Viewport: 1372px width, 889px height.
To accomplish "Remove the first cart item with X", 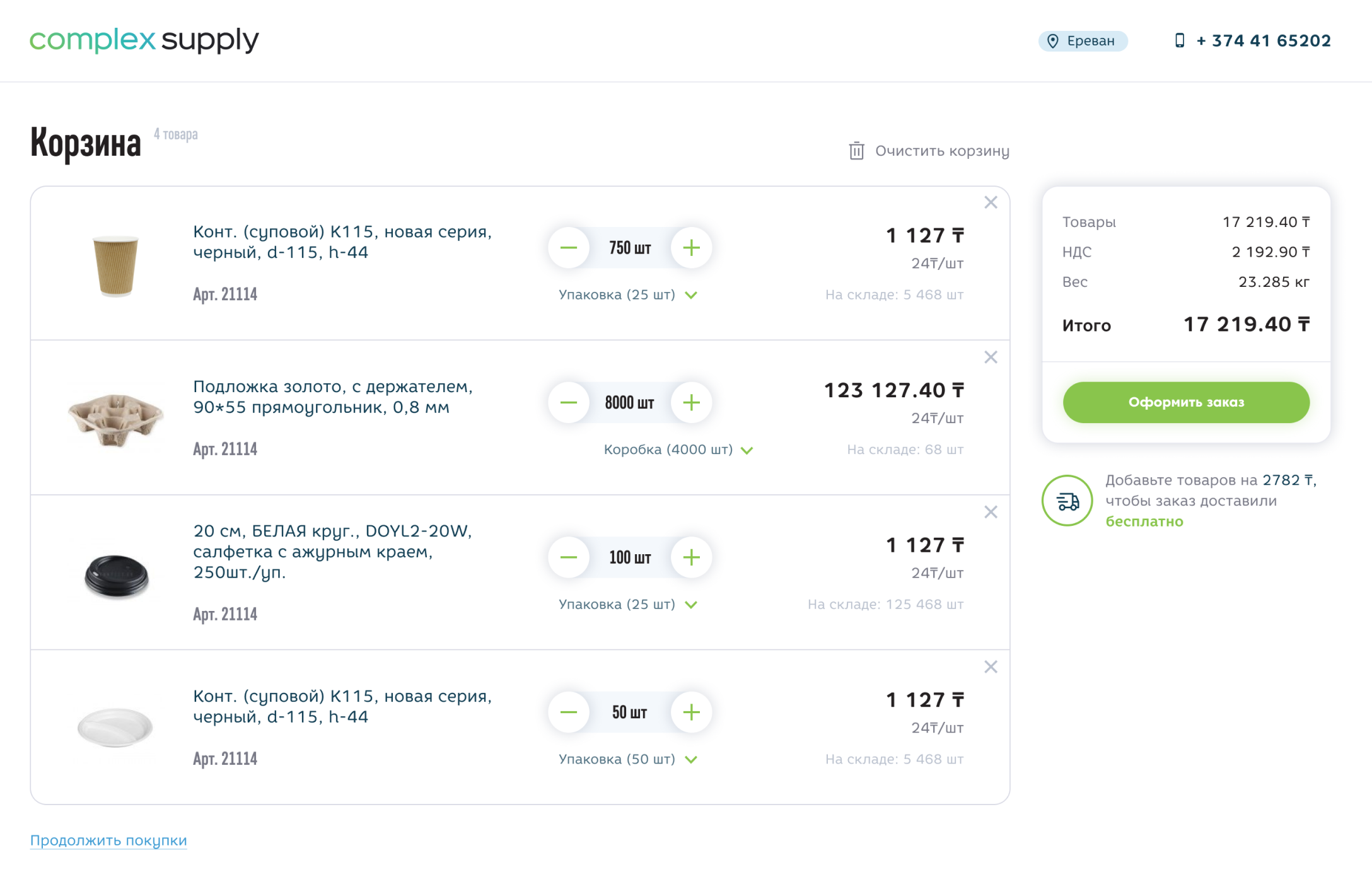I will (991, 202).
